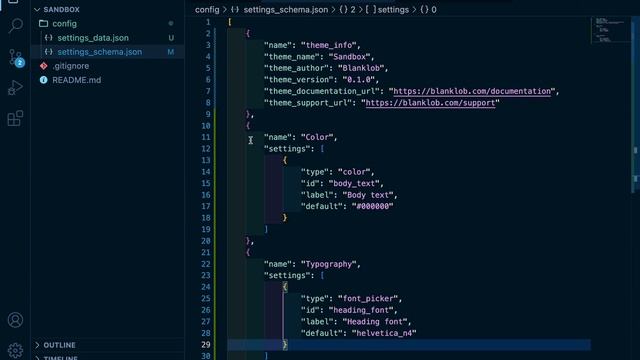The width and height of the screenshot is (640, 360).
Task: Click the config breadcrumb segment
Action: tap(207, 10)
